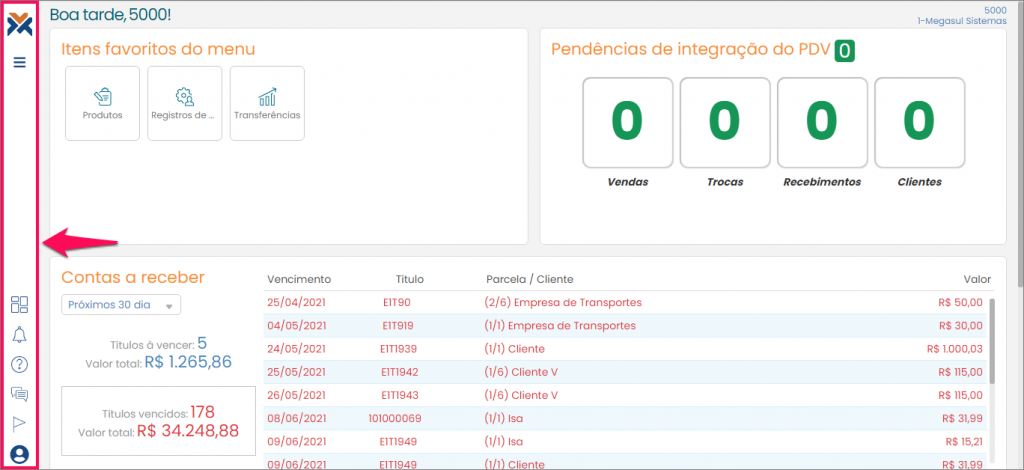Screen dimensions: 1024x470
Task: Open Transferências favorite shortcut
Action: pos(267,103)
